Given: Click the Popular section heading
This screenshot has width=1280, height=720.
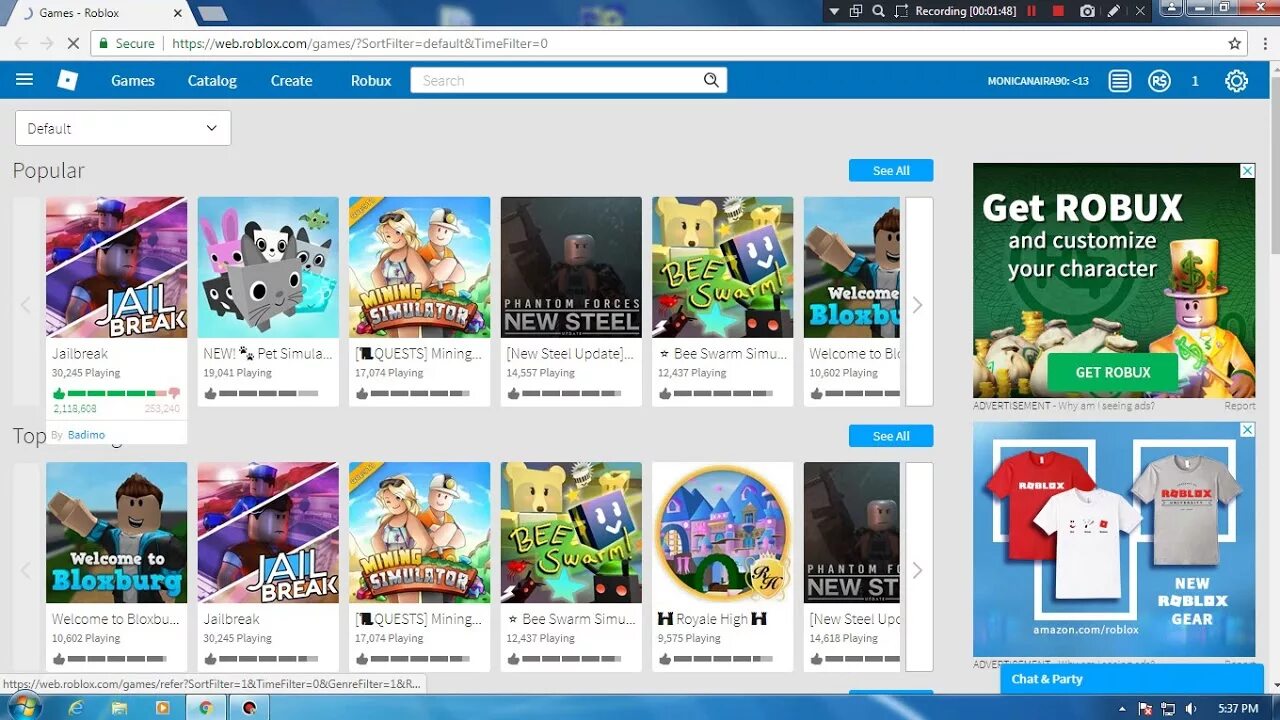Looking at the screenshot, I should pos(48,170).
